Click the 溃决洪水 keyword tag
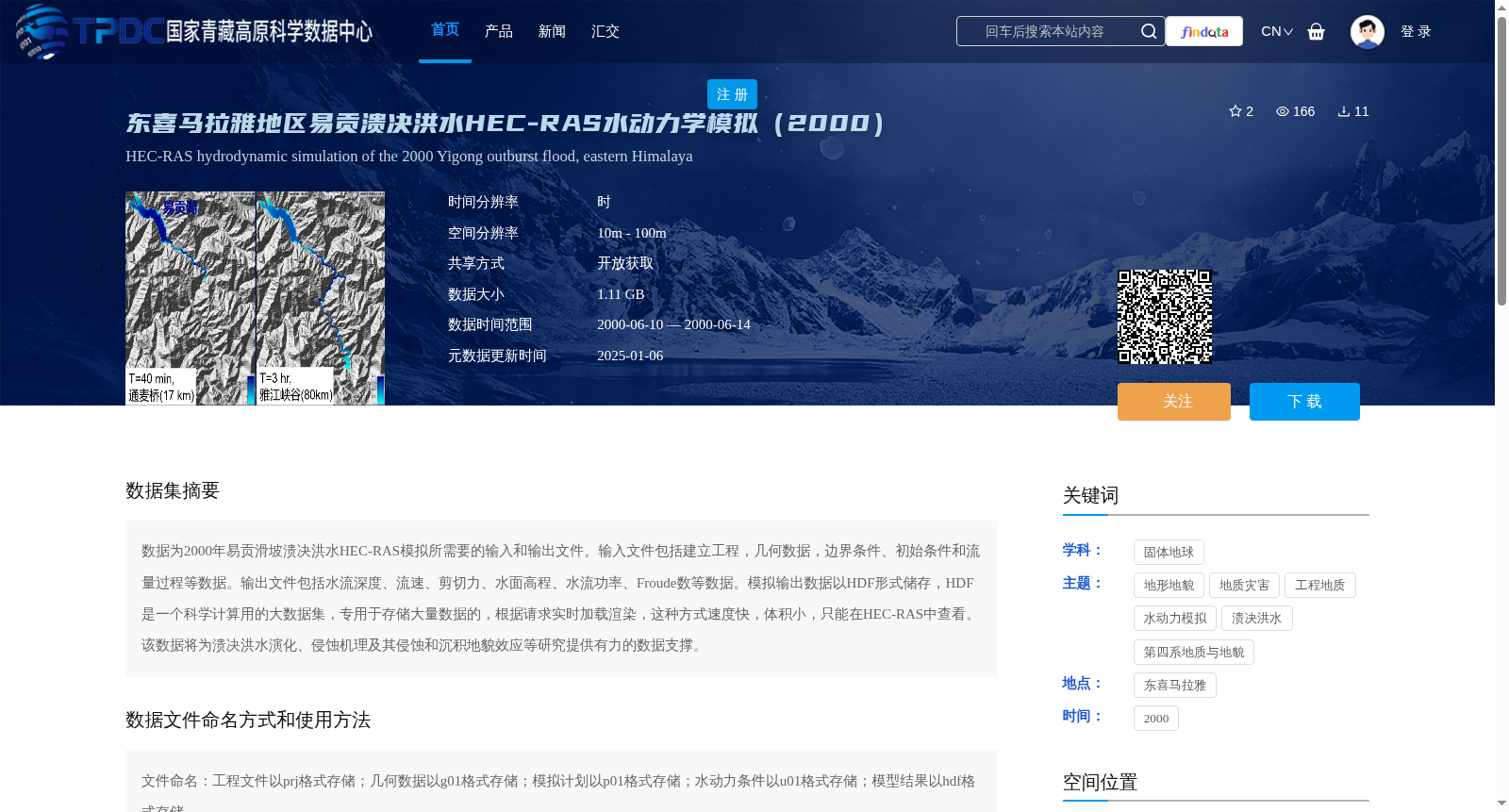Image resolution: width=1509 pixels, height=812 pixels. pos(1257,619)
